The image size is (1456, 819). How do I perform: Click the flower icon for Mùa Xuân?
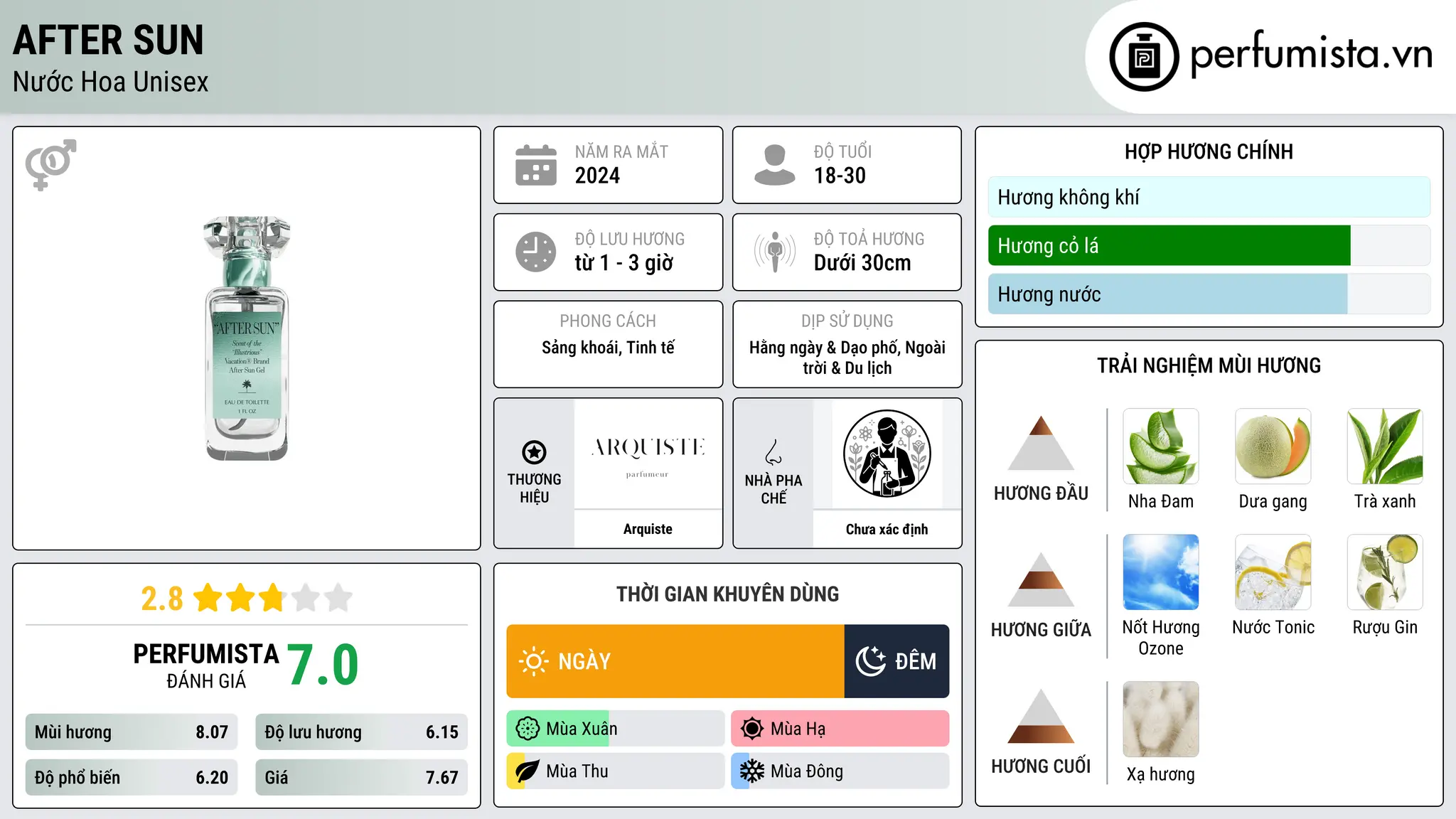[528, 729]
